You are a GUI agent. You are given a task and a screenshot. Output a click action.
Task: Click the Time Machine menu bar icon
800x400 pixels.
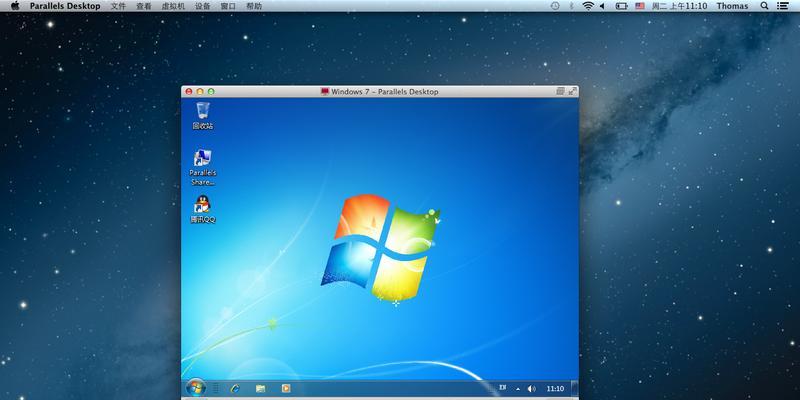pos(555,6)
